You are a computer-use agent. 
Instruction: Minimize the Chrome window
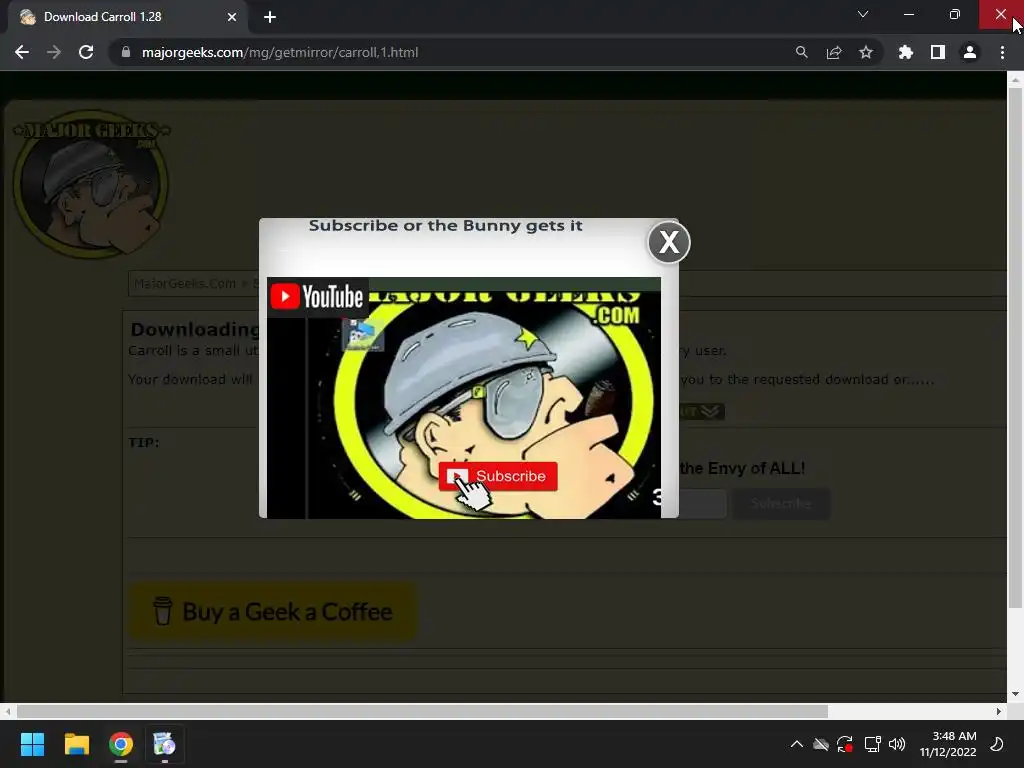tap(908, 14)
